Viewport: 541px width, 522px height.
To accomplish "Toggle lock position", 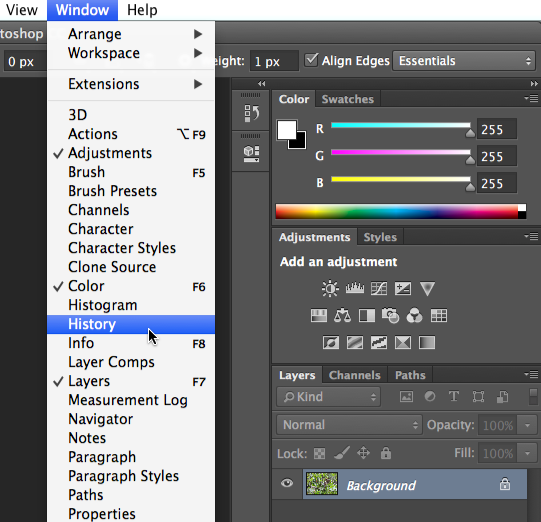I will pos(364,453).
